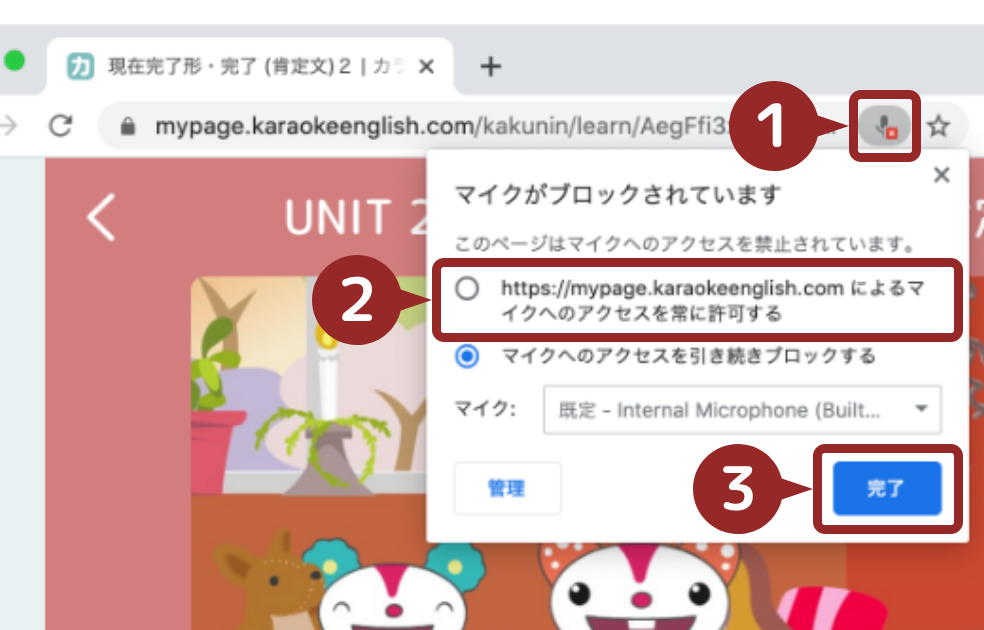Screen dimensions: 984x630
Task: Select always allow microphone access option
Action: point(467,289)
